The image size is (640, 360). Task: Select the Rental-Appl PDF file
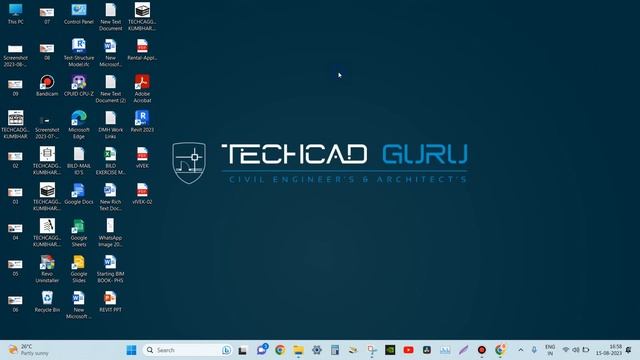(142, 50)
